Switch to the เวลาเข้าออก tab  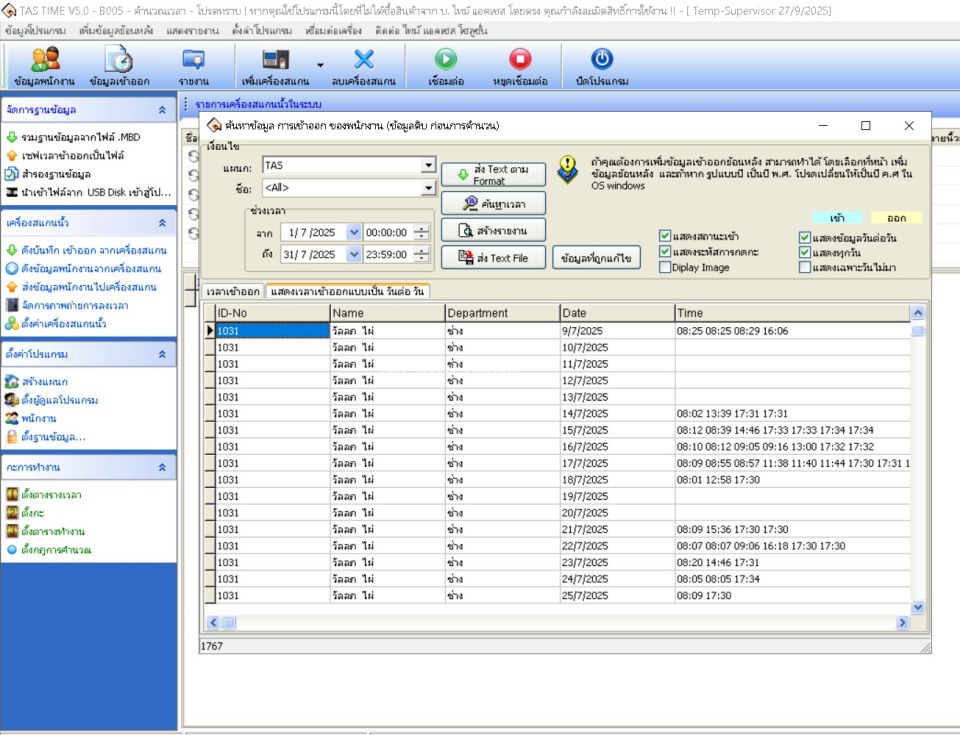[x=232, y=291]
